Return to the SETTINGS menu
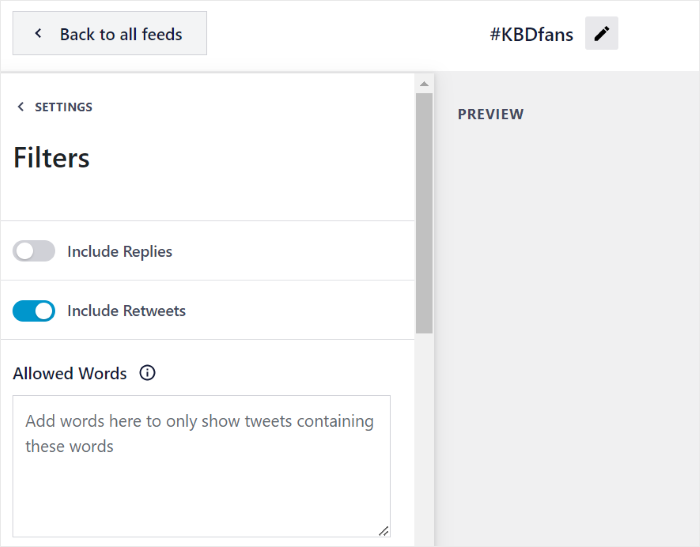The image size is (700, 547). pos(63,107)
